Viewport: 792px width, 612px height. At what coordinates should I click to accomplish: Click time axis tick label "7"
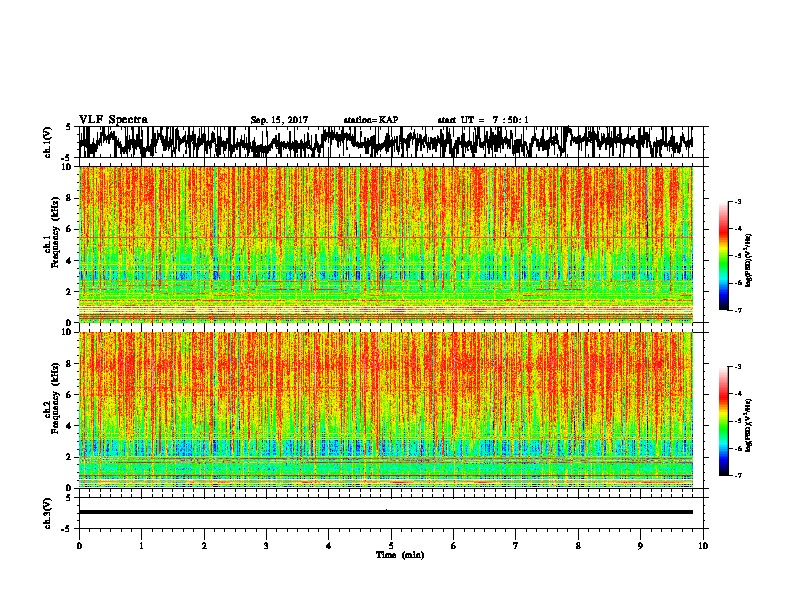516,546
